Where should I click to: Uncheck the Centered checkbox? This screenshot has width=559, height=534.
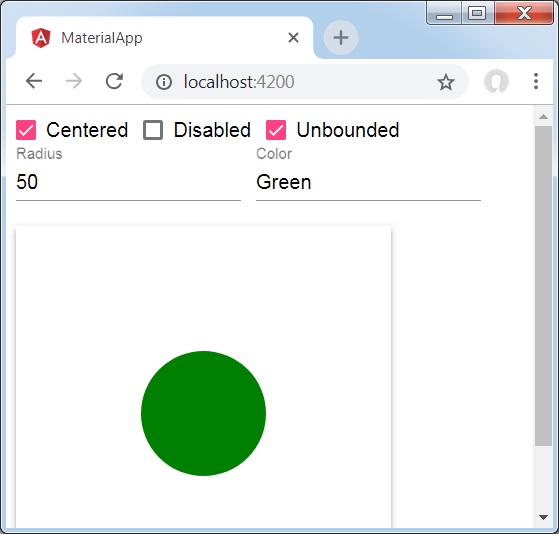tap(26, 130)
